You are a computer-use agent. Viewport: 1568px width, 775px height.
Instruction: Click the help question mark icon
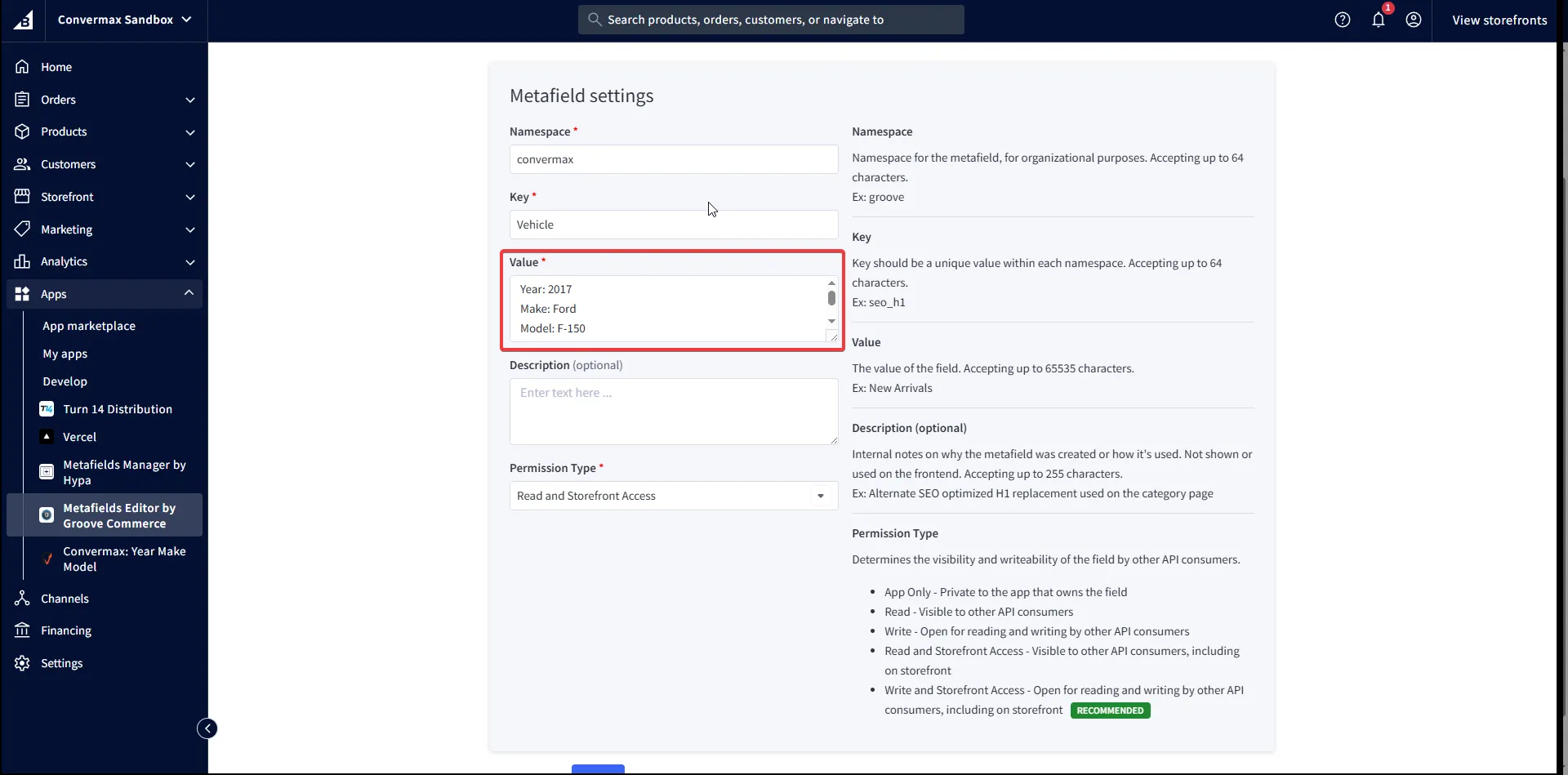1342,20
